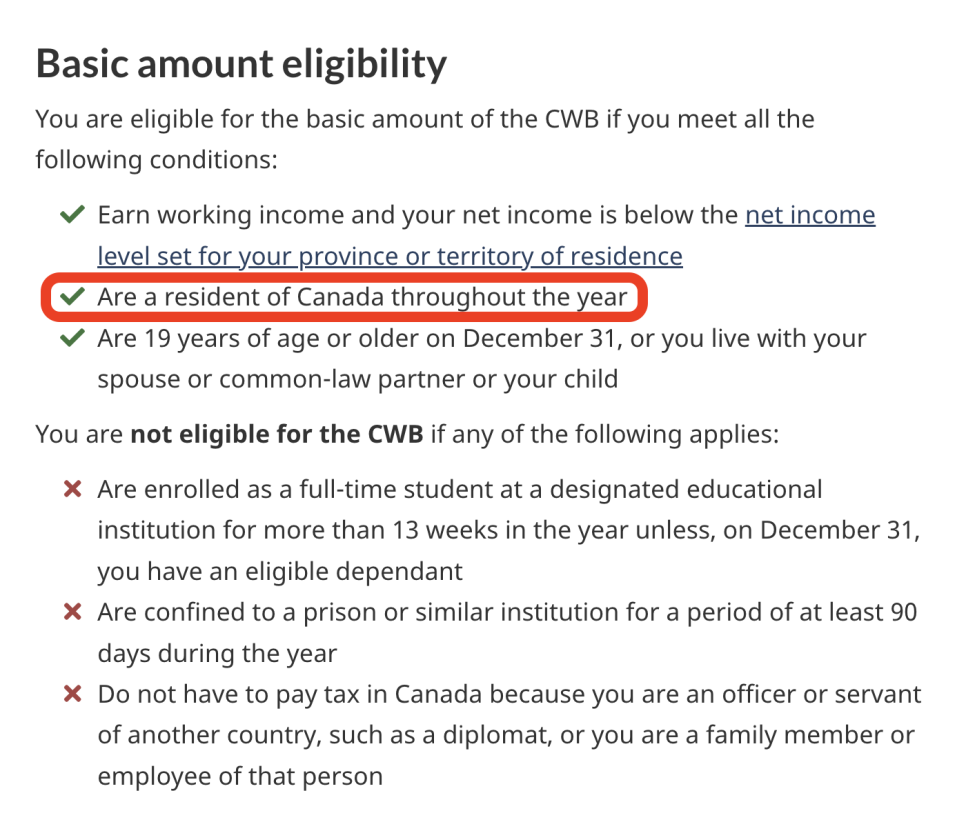Image resolution: width=966 pixels, height=822 pixels.
Task: Click red X beside full-time student item
Action: [73, 489]
